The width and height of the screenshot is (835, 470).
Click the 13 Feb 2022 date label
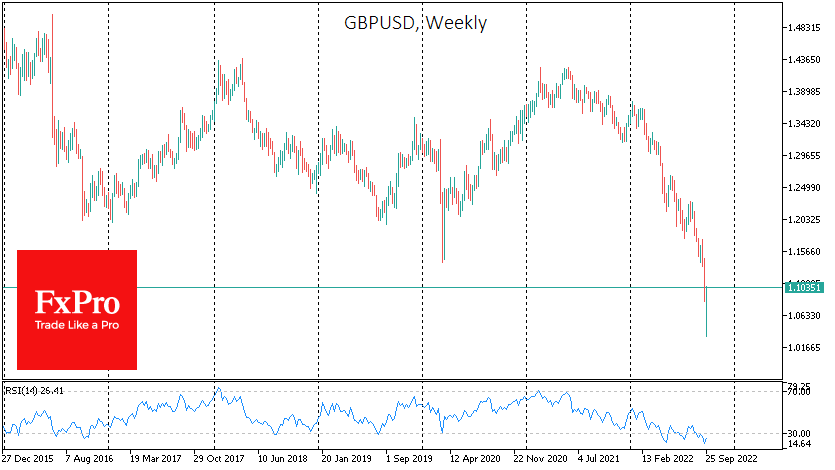pos(668,458)
